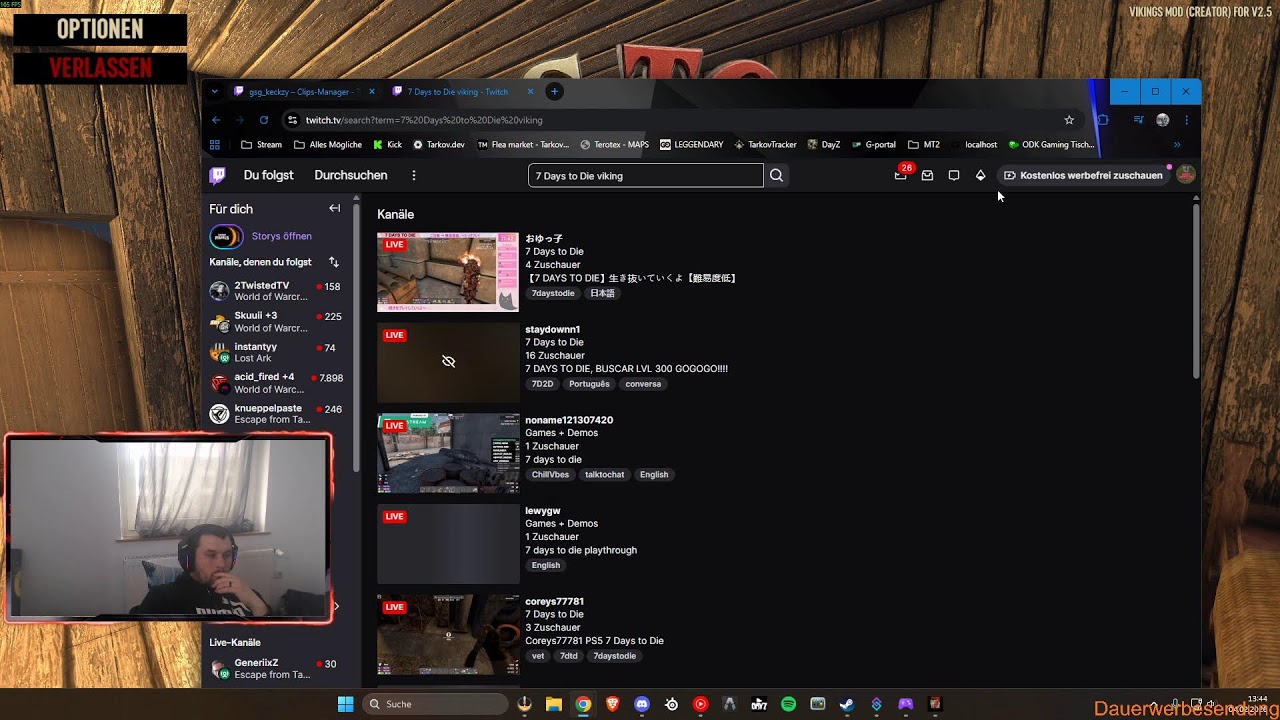Click the Português tag under staydown1
1280x720 pixels.
click(x=589, y=384)
